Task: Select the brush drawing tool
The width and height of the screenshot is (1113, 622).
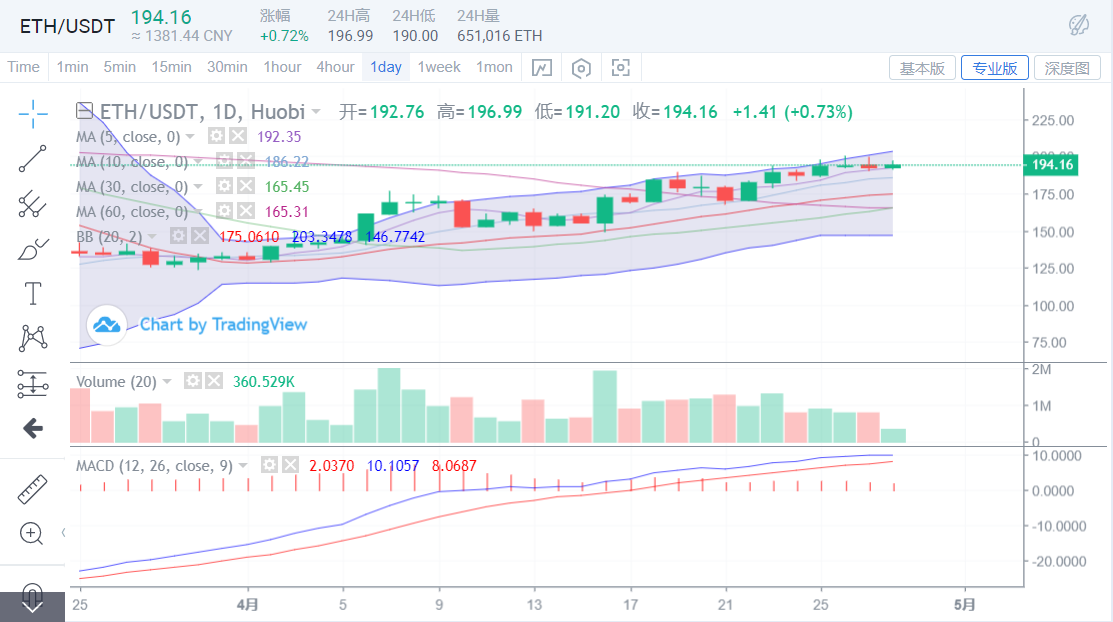Action: point(33,247)
